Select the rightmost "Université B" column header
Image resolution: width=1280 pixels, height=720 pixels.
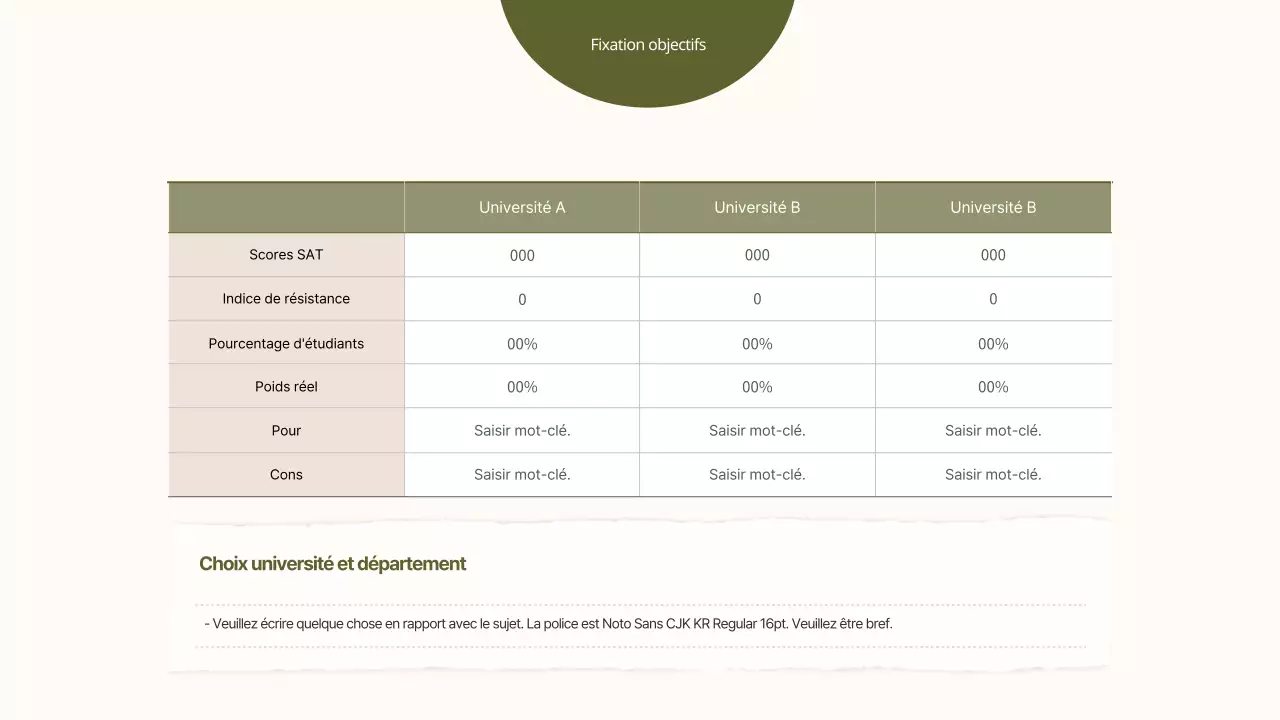(x=993, y=208)
